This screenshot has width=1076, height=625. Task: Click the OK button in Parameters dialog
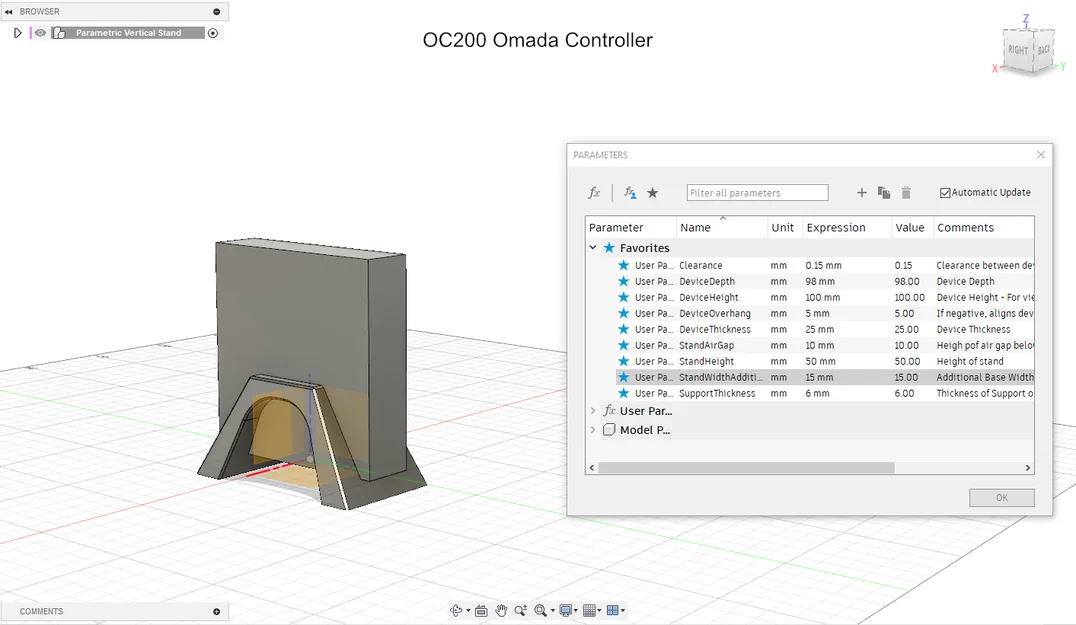[1001, 497]
